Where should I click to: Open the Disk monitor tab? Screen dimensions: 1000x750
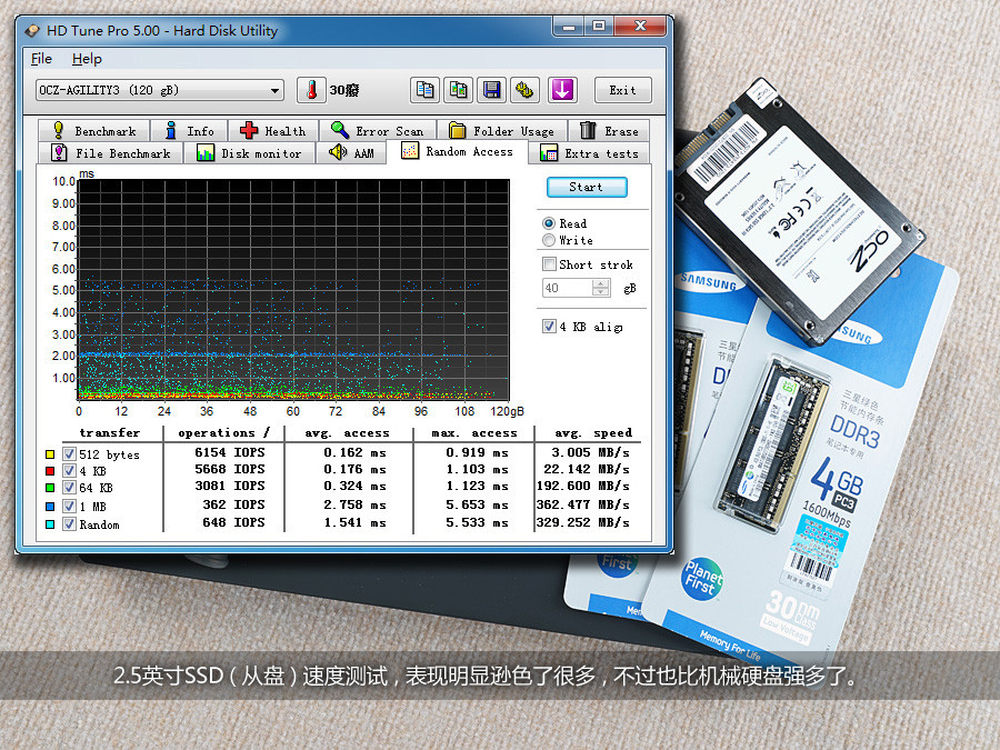[249, 153]
